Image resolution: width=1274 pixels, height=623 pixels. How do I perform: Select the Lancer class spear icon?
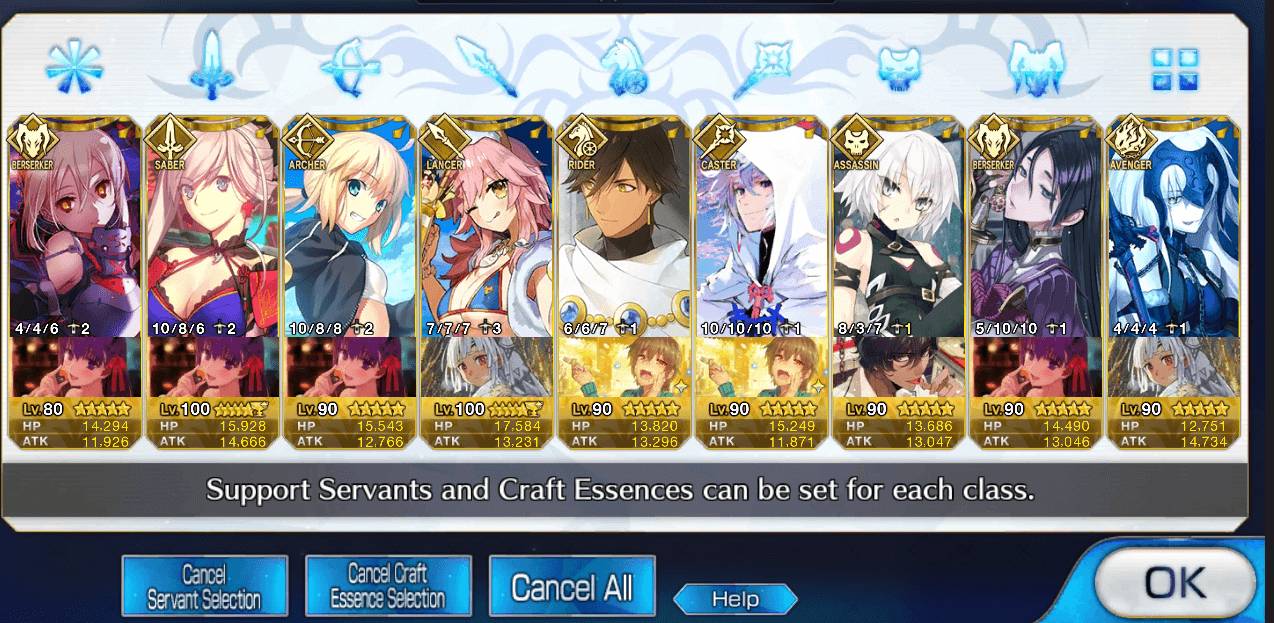(x=484, y=66)
